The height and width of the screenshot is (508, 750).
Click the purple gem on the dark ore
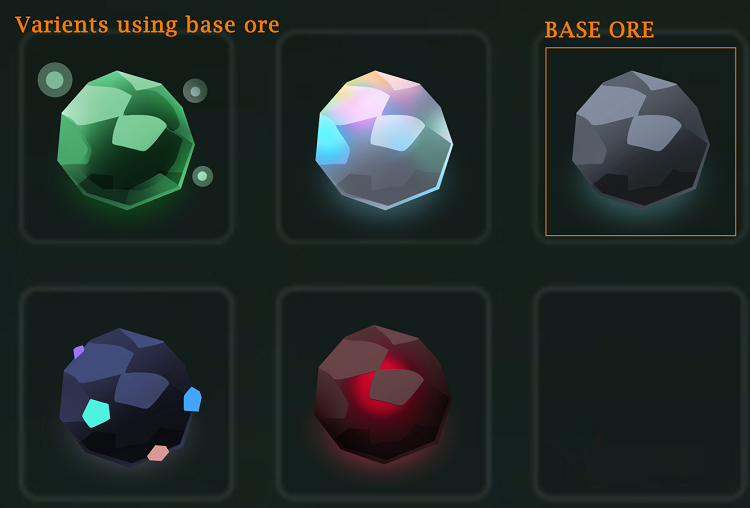tap(78, 352)
